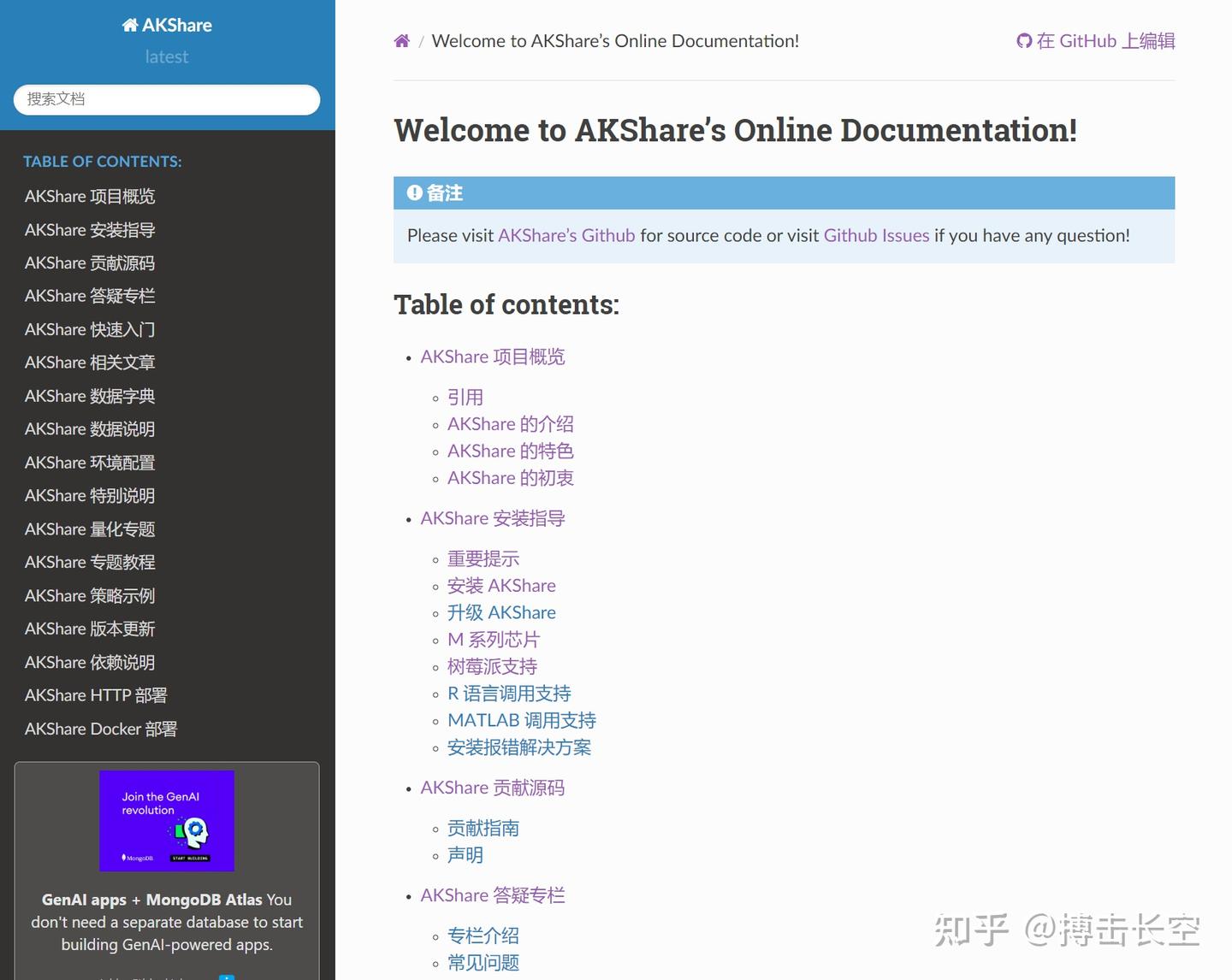Click the 声明 link under 贡献源码
The image size is (1232, 980).
point(465,854)
